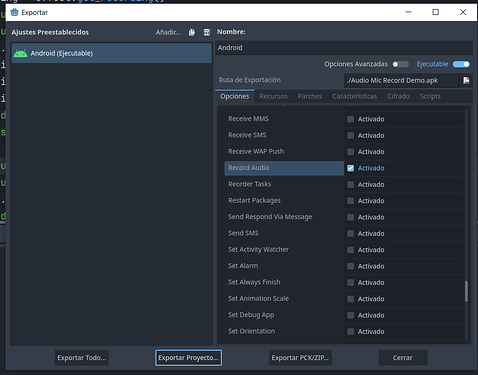Minimize the Exportar window
Viewport: 478px width, 375px height.
(408, 12)
